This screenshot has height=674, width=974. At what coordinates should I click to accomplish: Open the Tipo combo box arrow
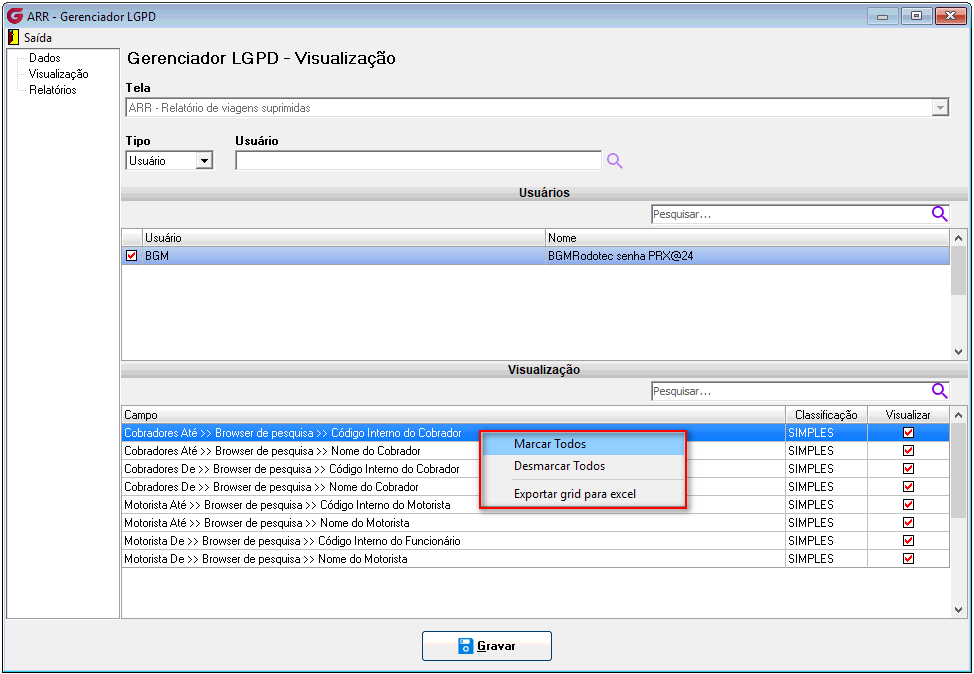pyautogui.click(x=204, y=161)
